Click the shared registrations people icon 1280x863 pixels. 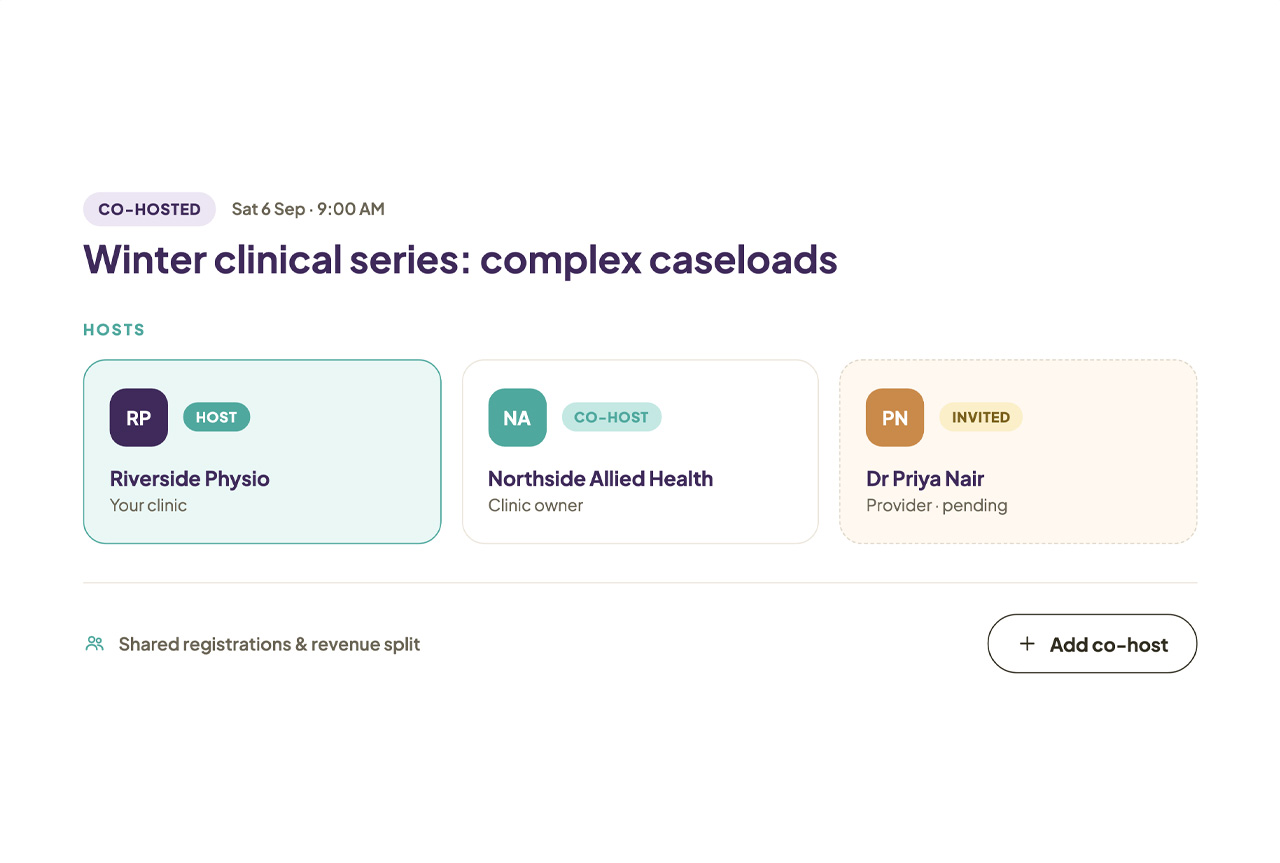95,644
